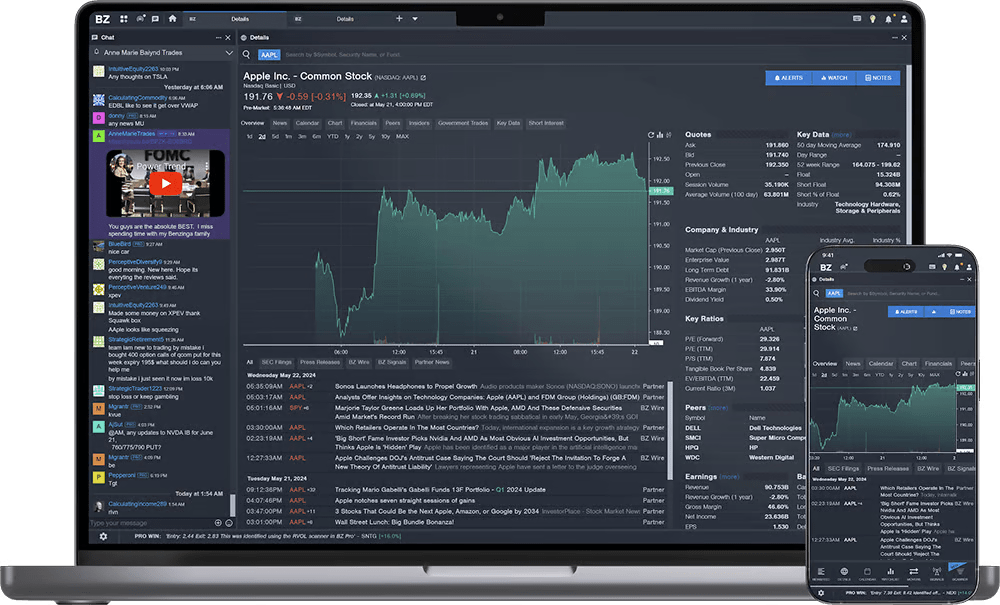Viewport: 1000px width, 605px height.
Task: Click the ALERTS button
Action: point(788,78)
